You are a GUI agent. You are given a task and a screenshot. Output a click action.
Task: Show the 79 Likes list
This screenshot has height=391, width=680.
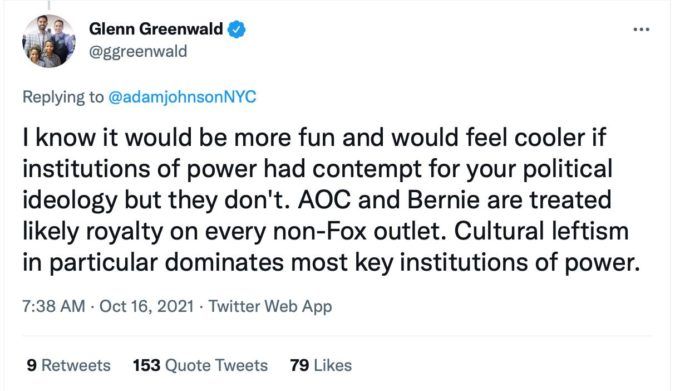pos(321,365)
